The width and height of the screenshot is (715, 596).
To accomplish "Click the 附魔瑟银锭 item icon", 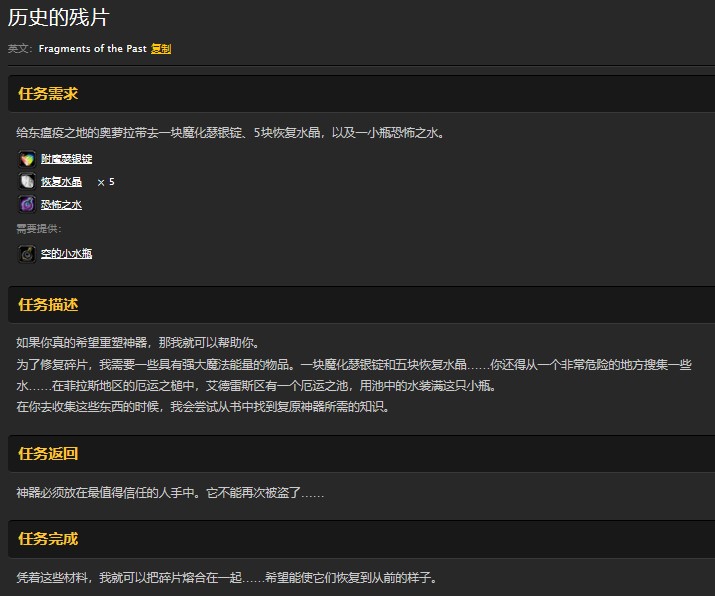I will [27, 159].
